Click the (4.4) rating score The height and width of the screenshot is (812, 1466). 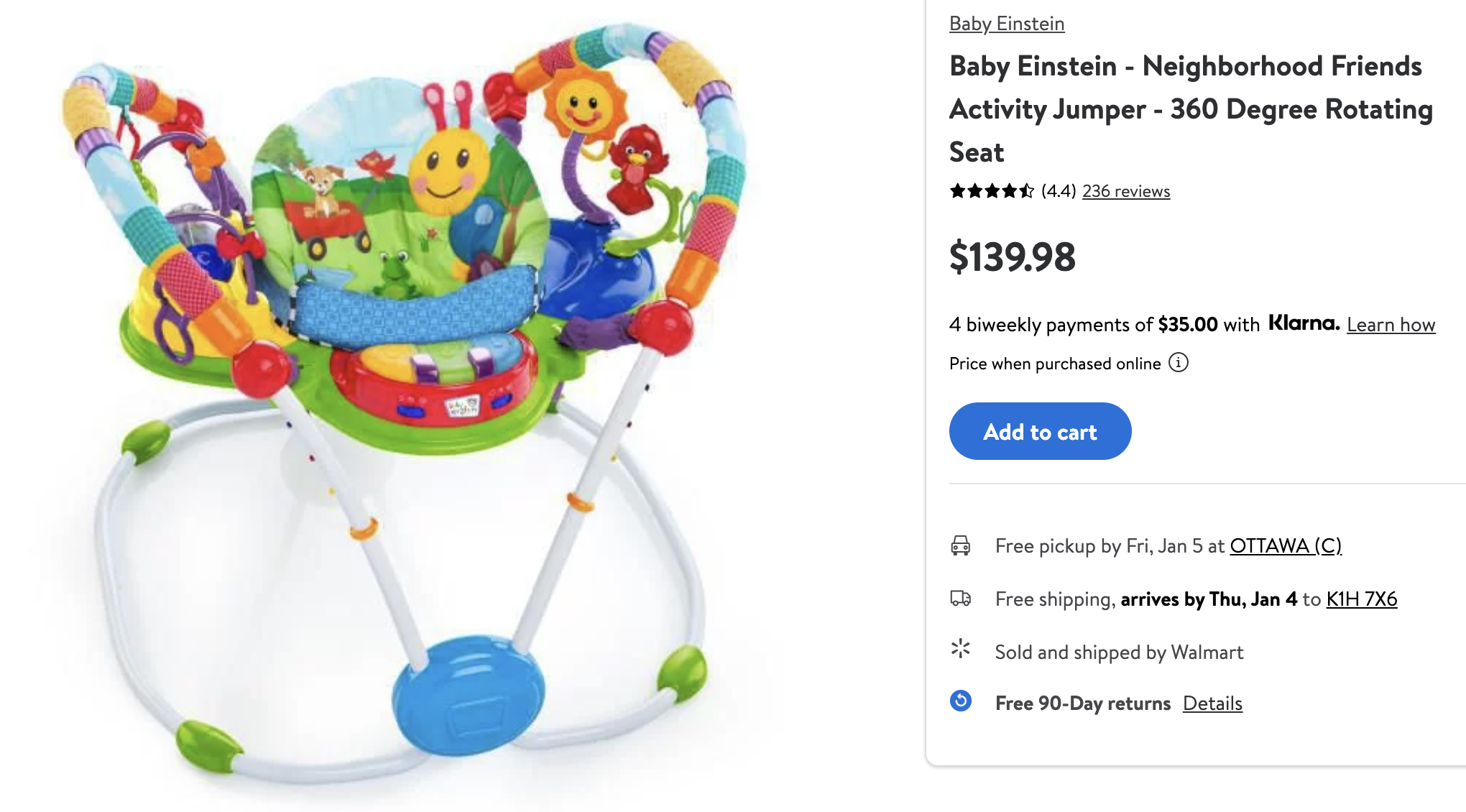(x=1058, y=191)
